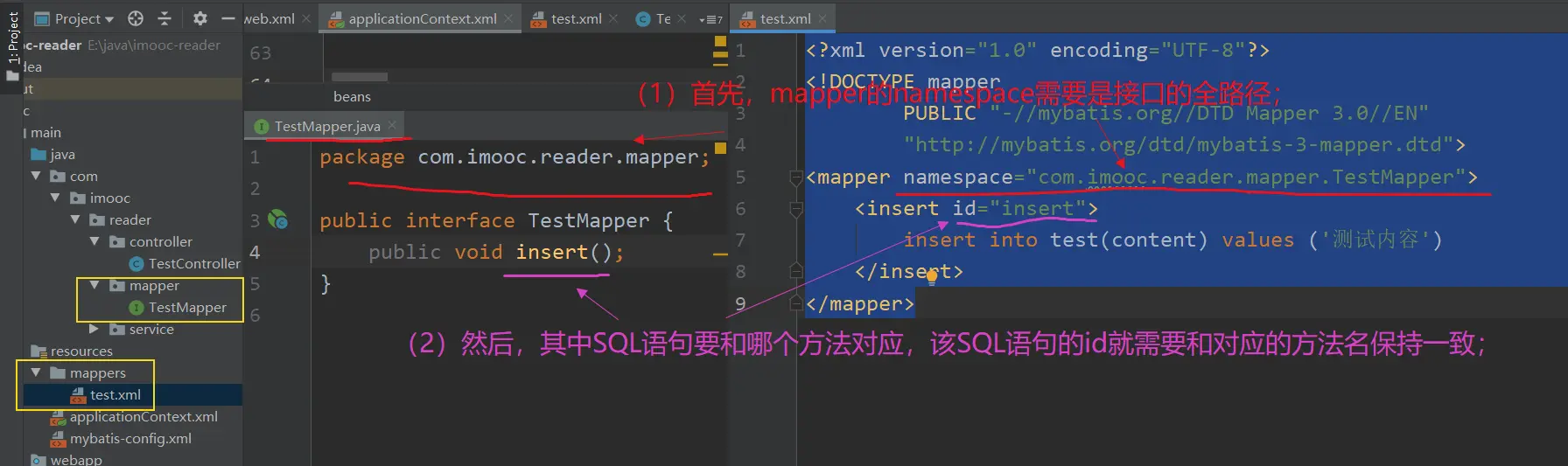Click the webapp folder icon
Image resolution: width=1568 pixels, height=466 pixels.
tap(38, 459)
